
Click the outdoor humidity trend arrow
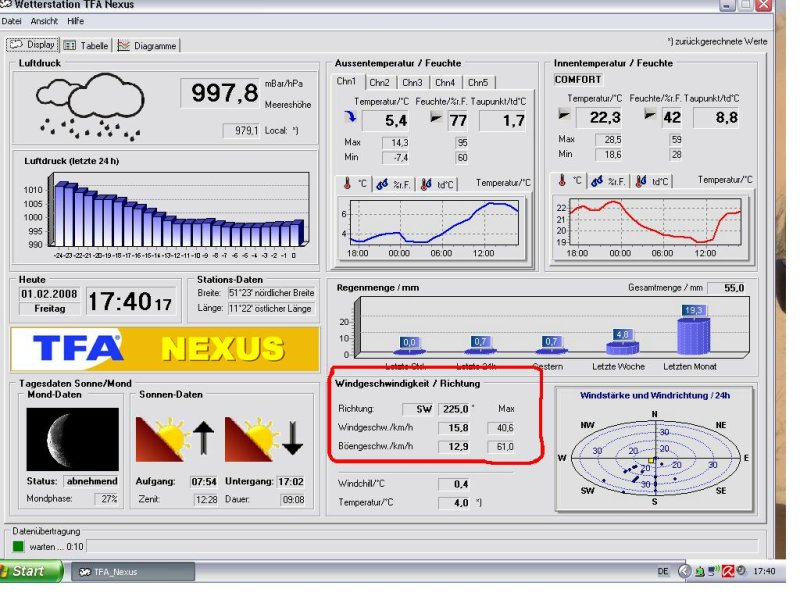pos(435,118)
